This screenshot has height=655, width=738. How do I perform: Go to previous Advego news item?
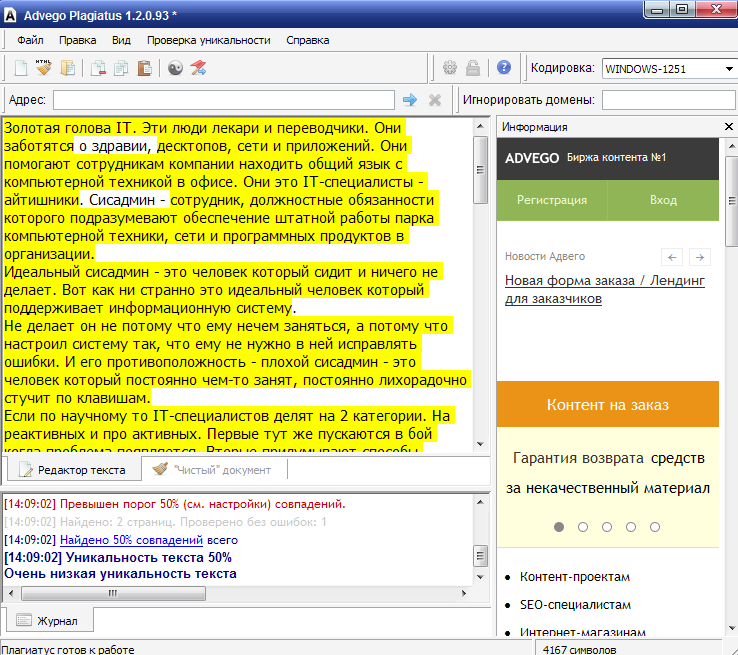coord(673,257)
